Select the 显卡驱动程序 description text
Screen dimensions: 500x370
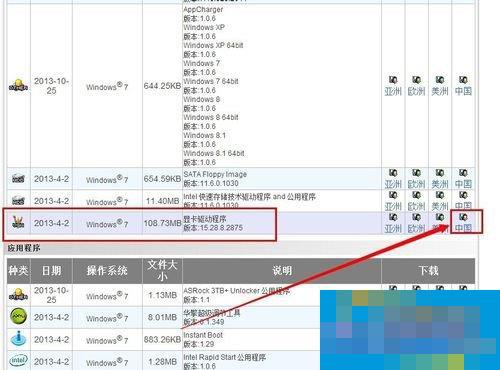click(205, 219)
